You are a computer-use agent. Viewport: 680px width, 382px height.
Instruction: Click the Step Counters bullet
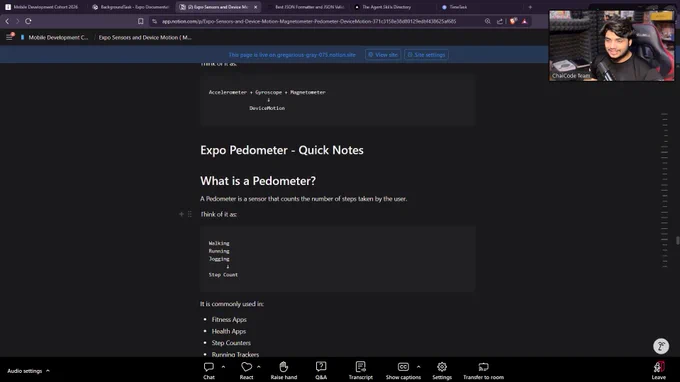click(x=231, y=343)
